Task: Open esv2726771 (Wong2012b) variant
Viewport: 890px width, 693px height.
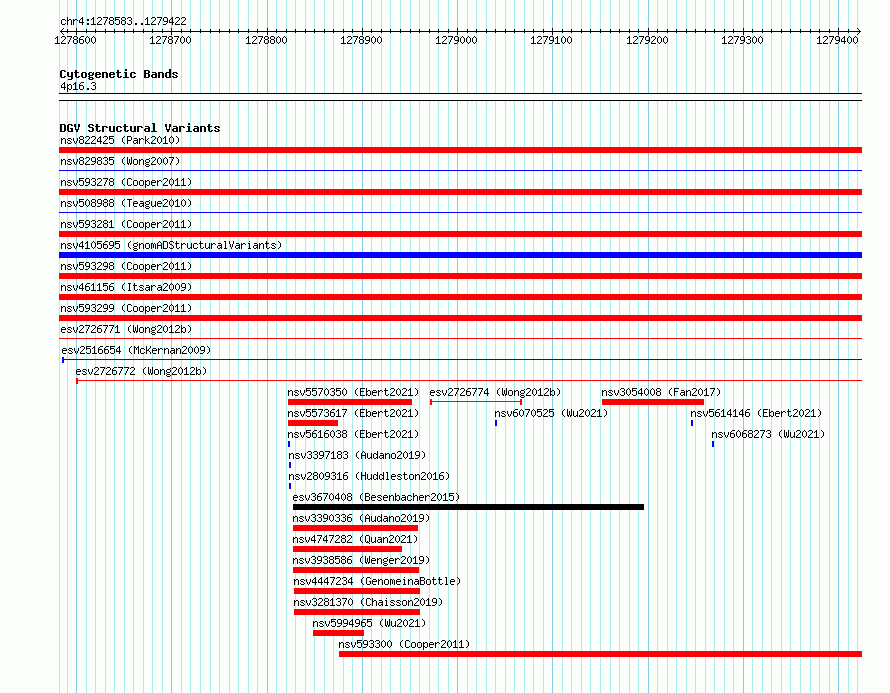Action: click(x=126, y=329)
